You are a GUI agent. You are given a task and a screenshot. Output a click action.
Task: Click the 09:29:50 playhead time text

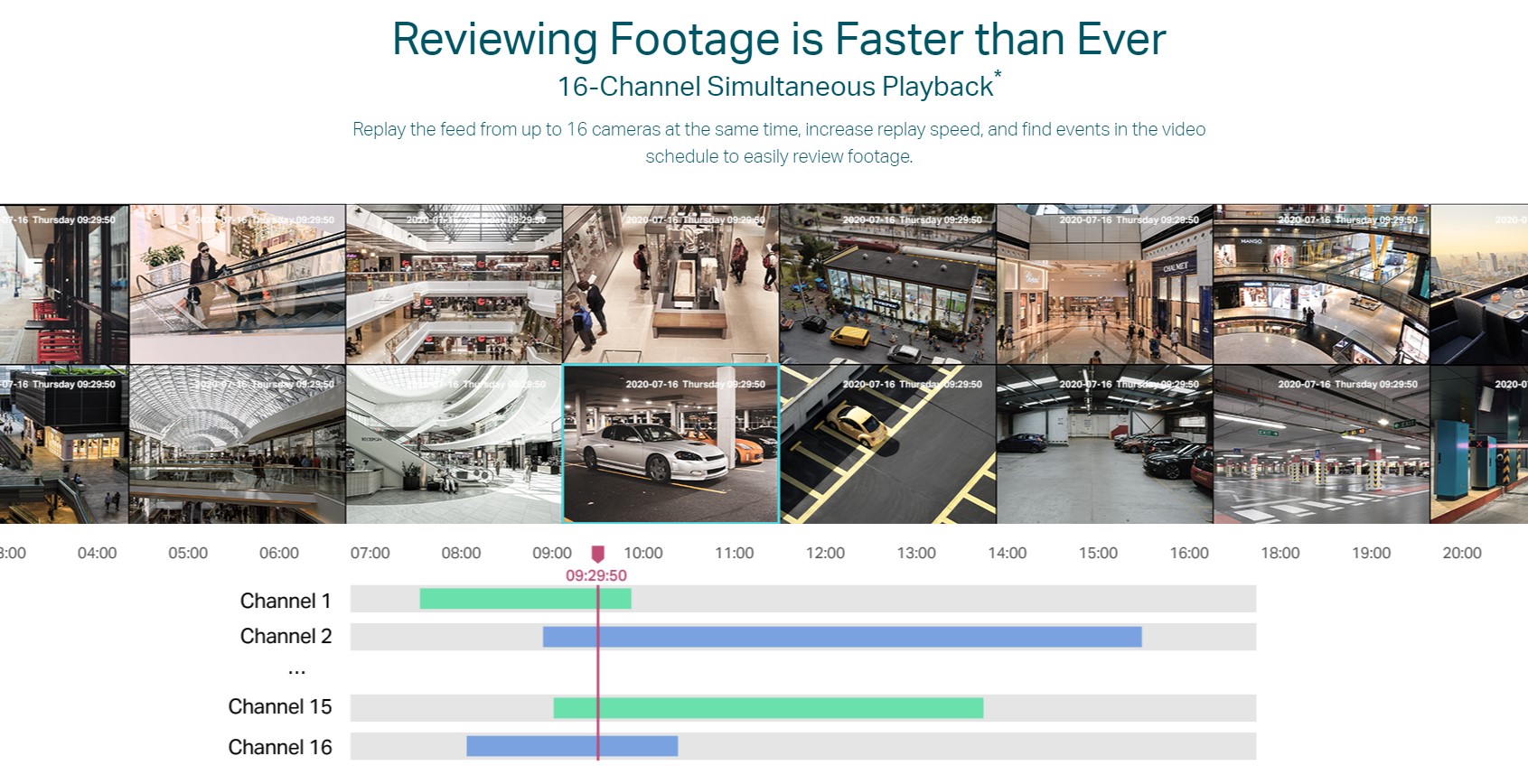(596, 575)
